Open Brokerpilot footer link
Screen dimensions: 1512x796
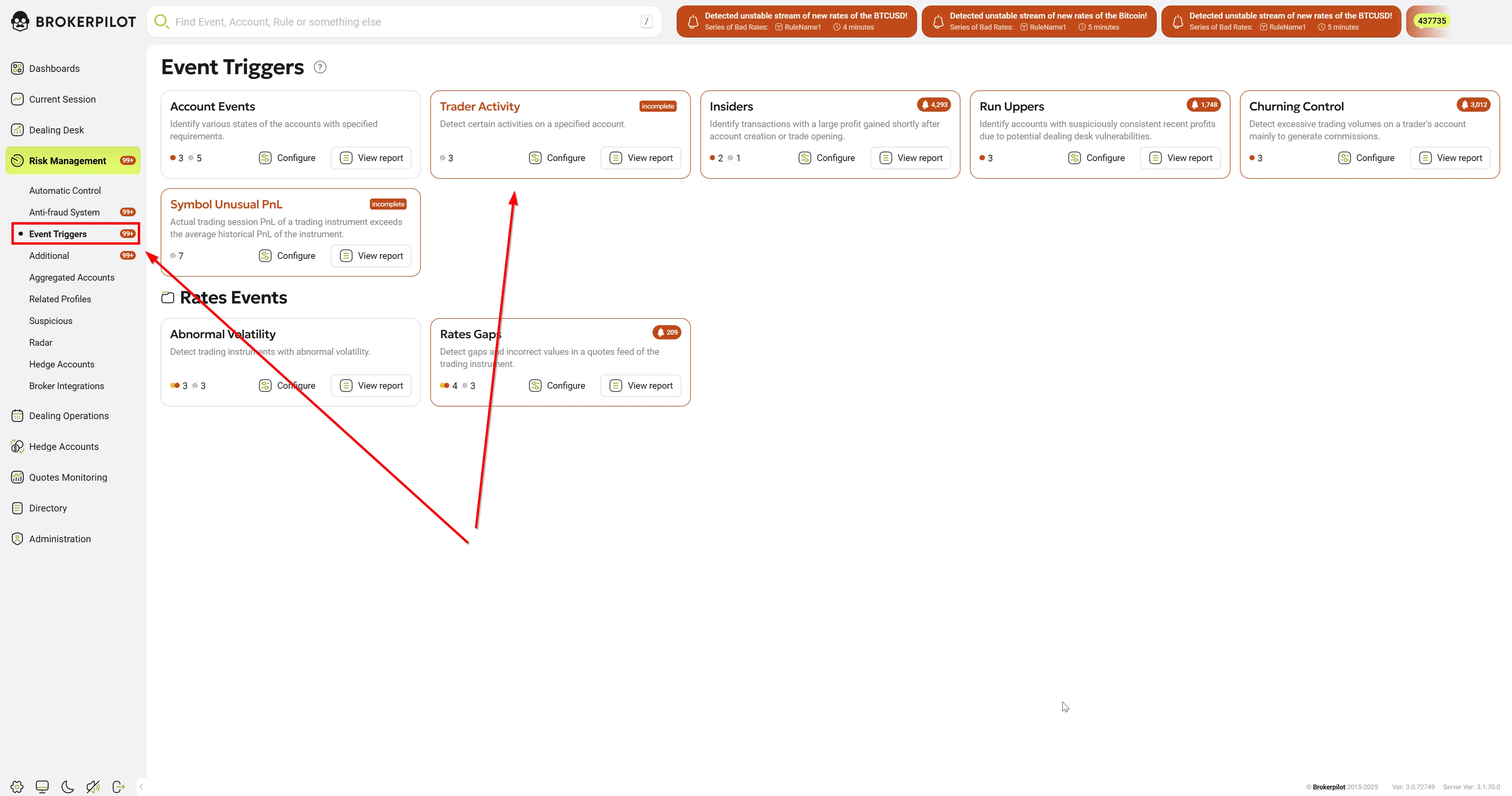coord(1329,787)
